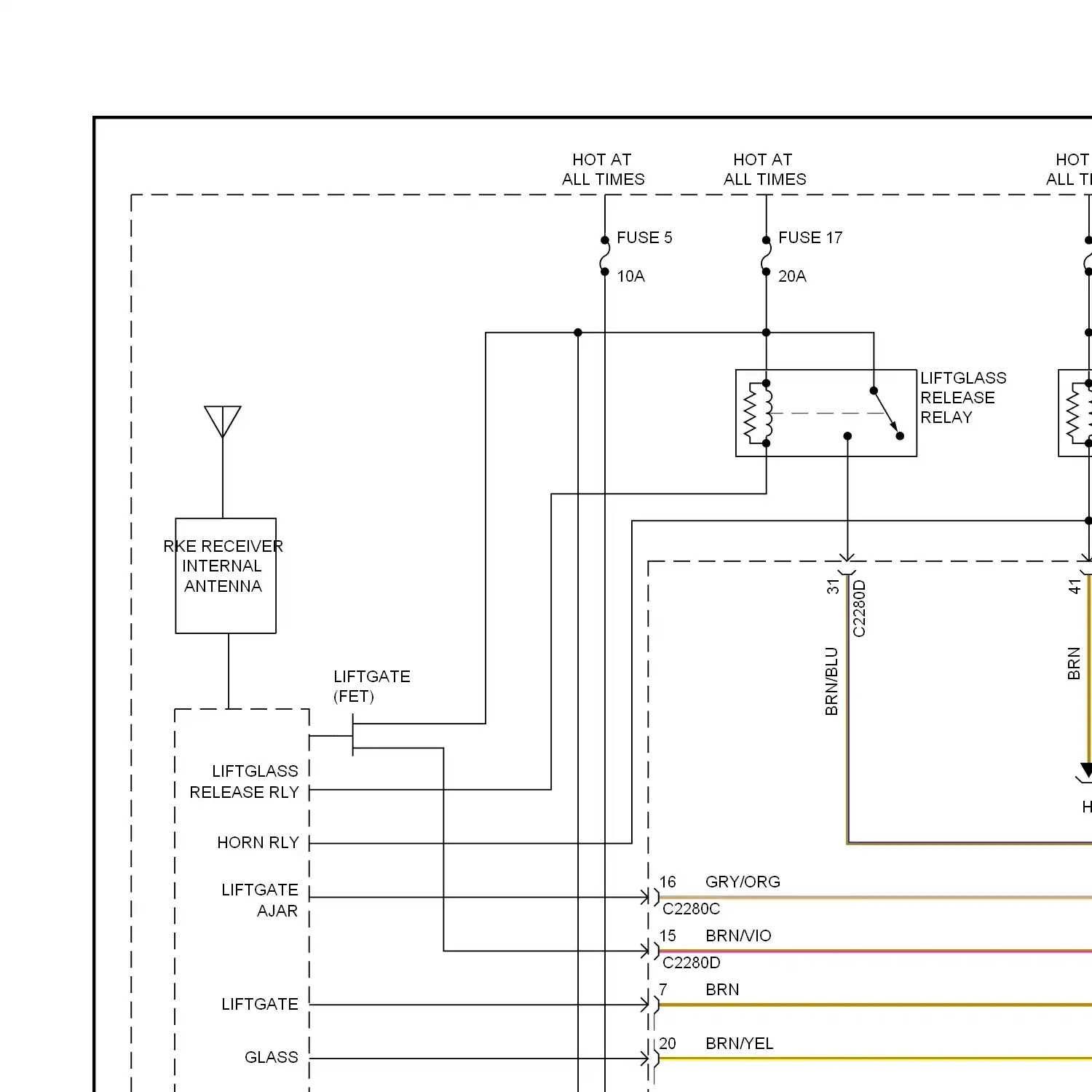Click the GLASS output label
Image resolution: width=1092 pixels, height=1092 pixels.
point(272,1057)
